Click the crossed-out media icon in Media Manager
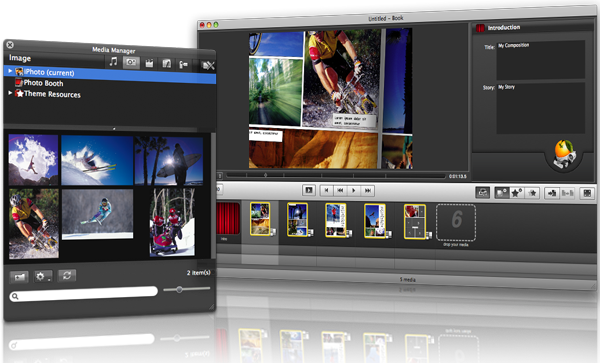600x363 pixels. tap(208, 65)
